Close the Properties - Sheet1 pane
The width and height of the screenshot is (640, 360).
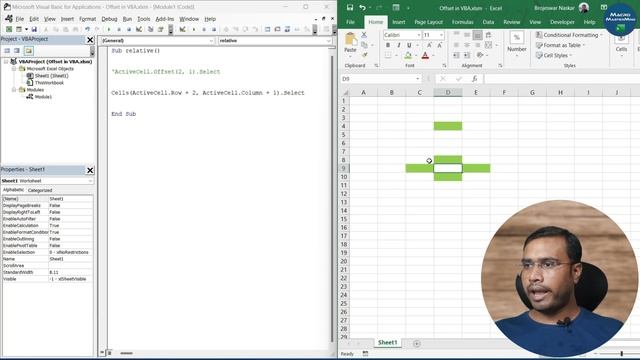(x=90, y=170)
